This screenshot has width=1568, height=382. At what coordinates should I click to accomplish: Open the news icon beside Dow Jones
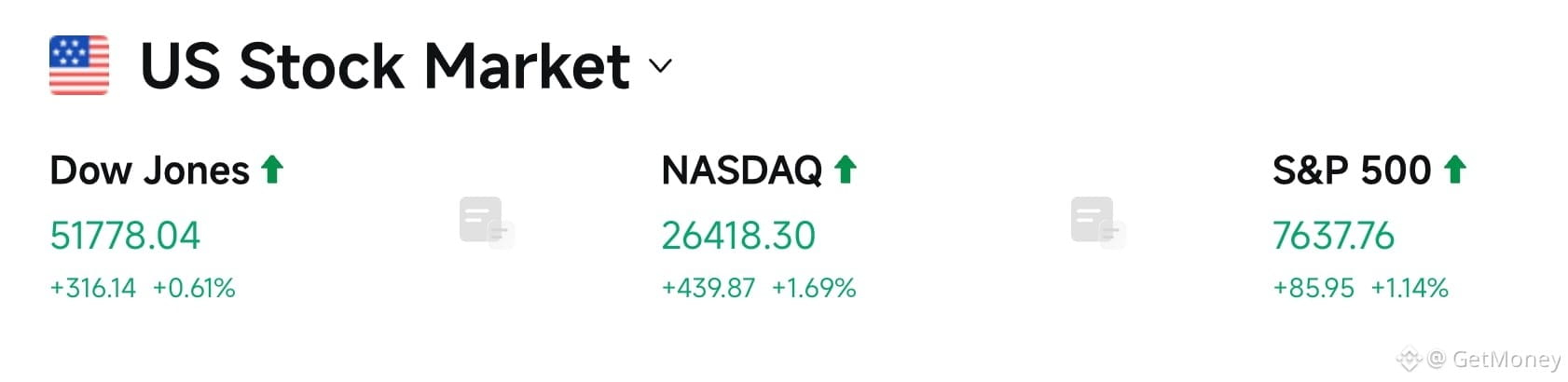[487, 223]
